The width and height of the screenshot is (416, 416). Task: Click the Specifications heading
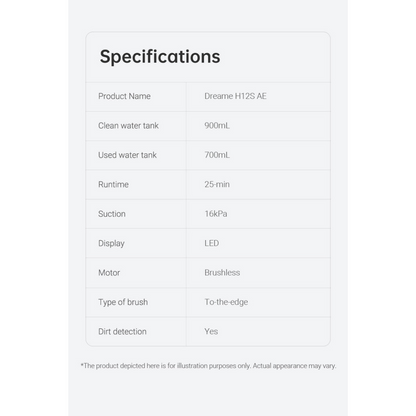(160, 57)
